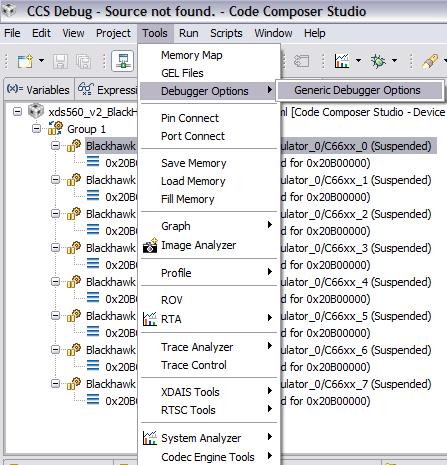This screenshot has width=447, height=465.
Task: Open the Run menu
Action: click(x=189, y=33)
